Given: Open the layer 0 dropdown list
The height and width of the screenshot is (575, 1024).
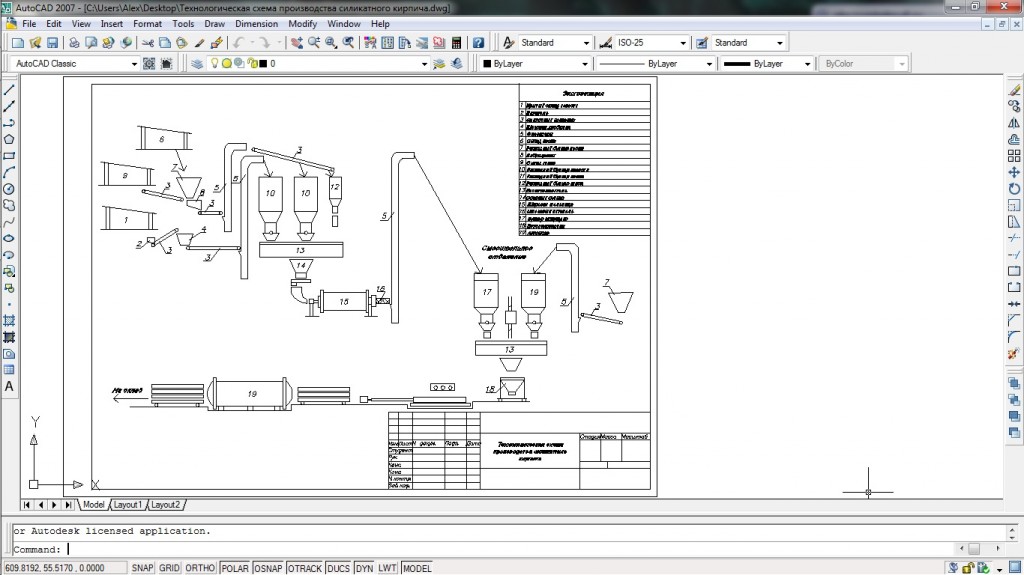Looking at the screenshot, I should pos(424,63).
